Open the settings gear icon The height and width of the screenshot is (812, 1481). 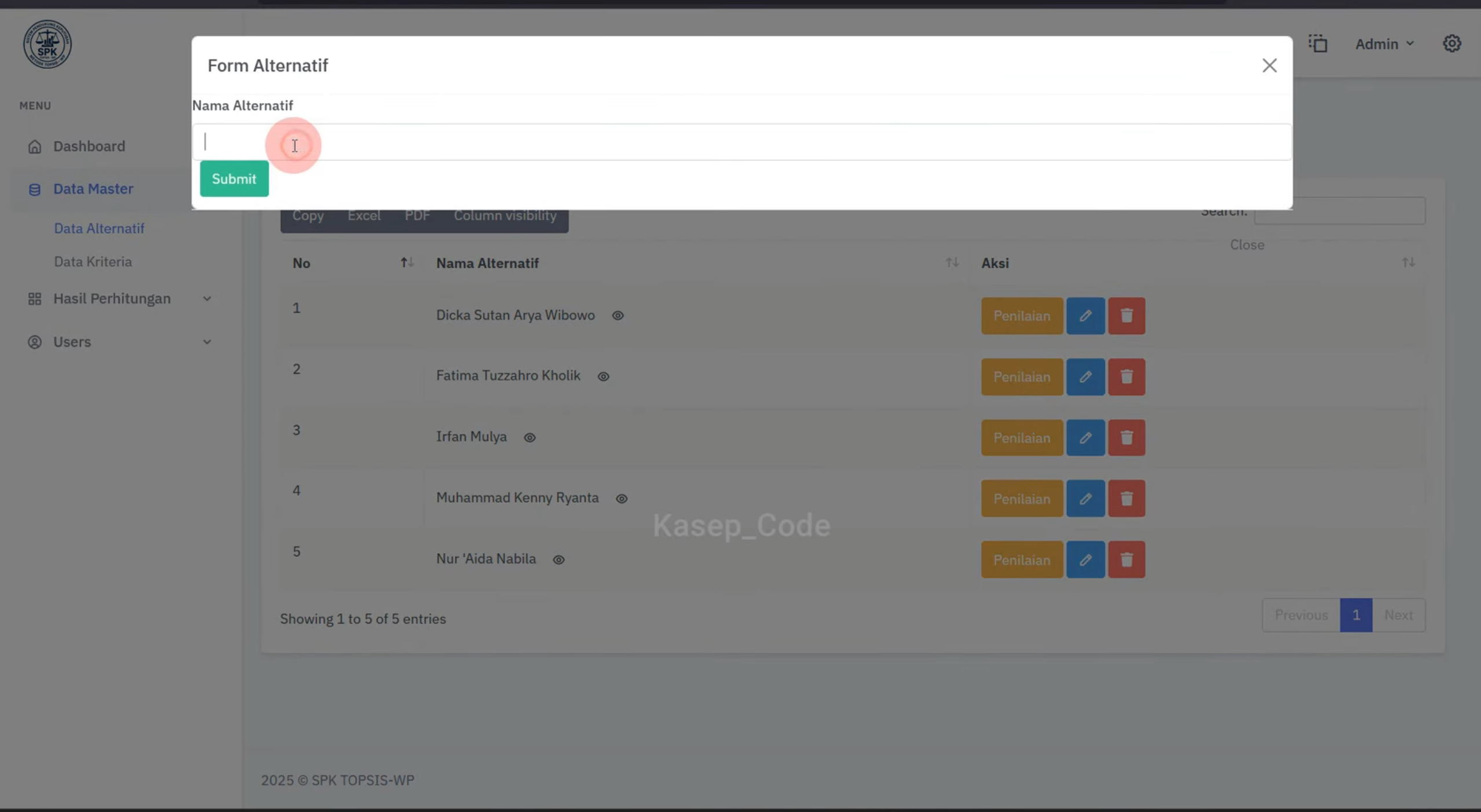(x=1451, y=43)
